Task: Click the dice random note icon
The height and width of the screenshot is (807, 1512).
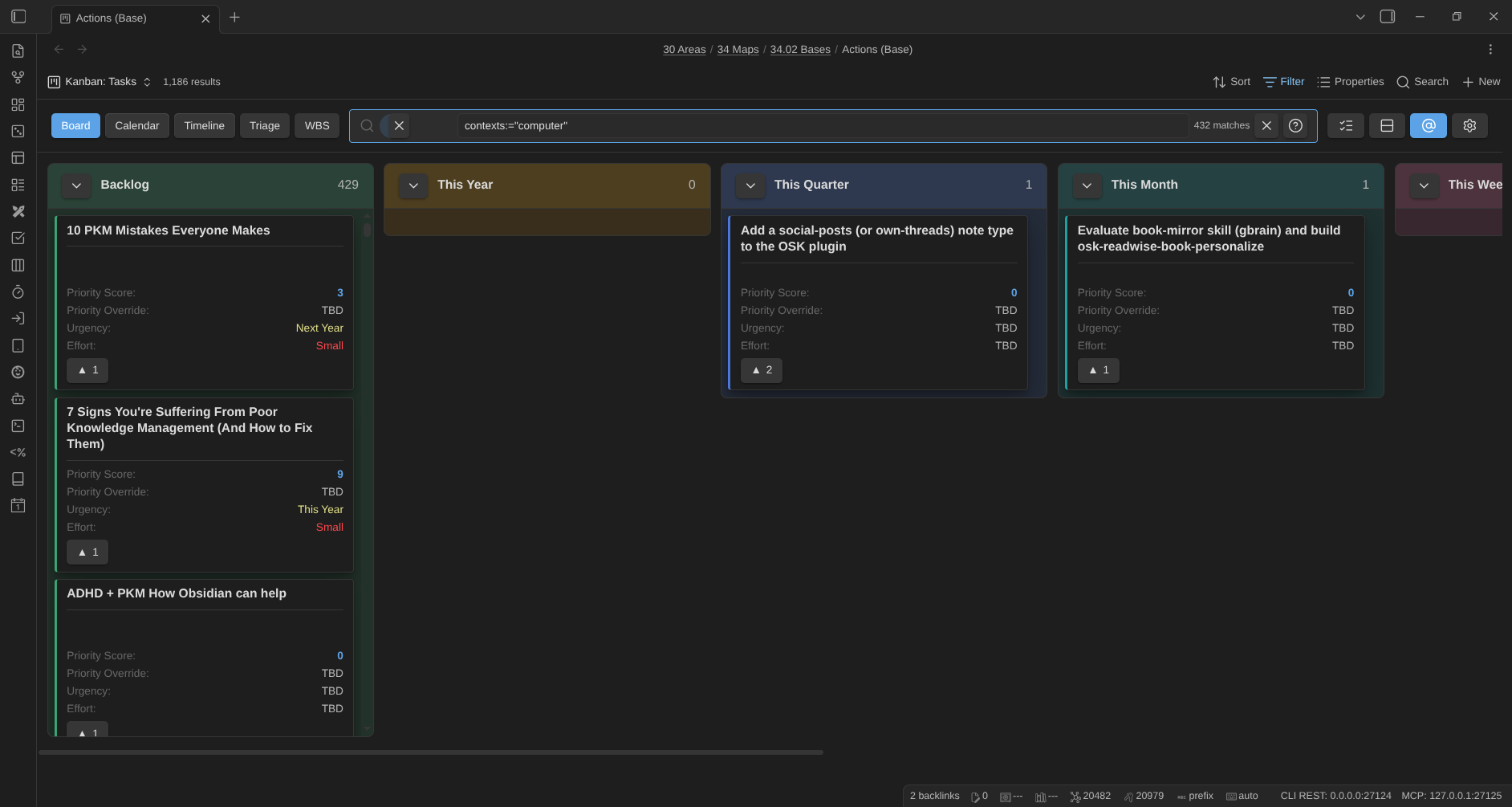Action: coord(18,131)
